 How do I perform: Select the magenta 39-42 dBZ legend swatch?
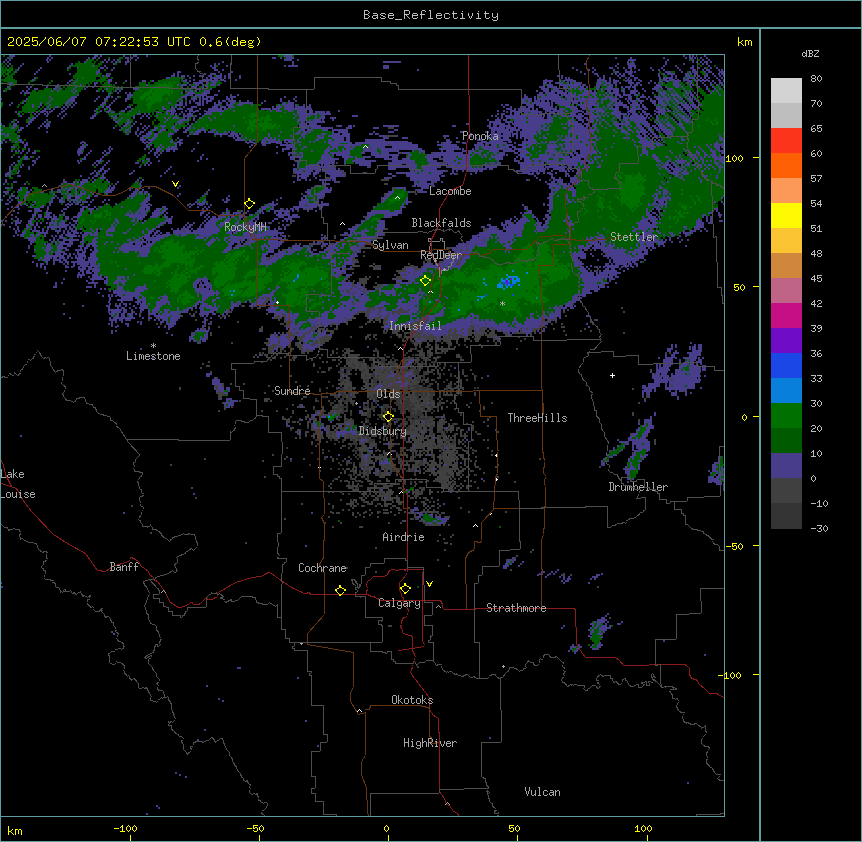point(786,315)
